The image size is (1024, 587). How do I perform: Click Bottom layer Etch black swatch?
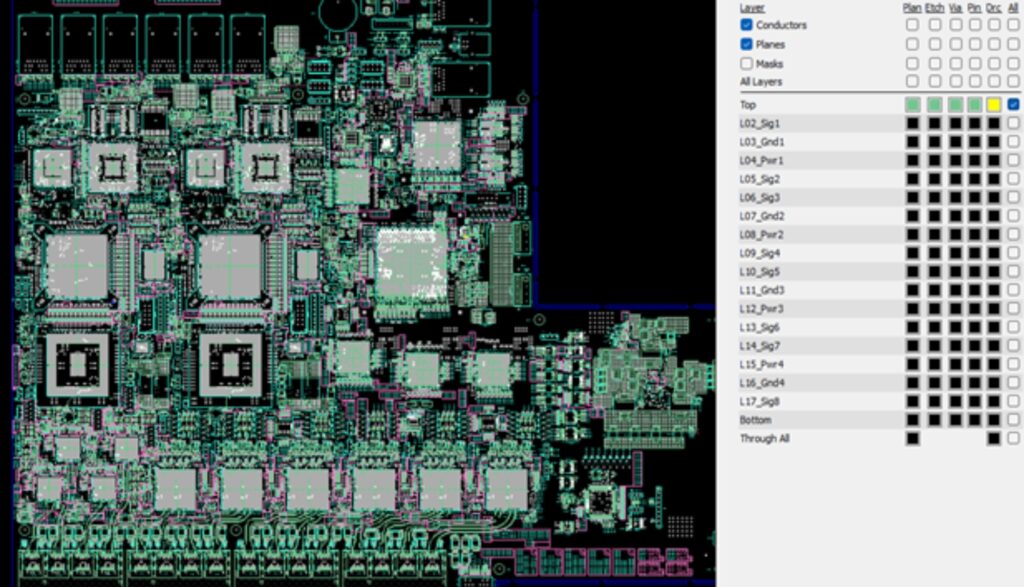click(x=935, y=420)
